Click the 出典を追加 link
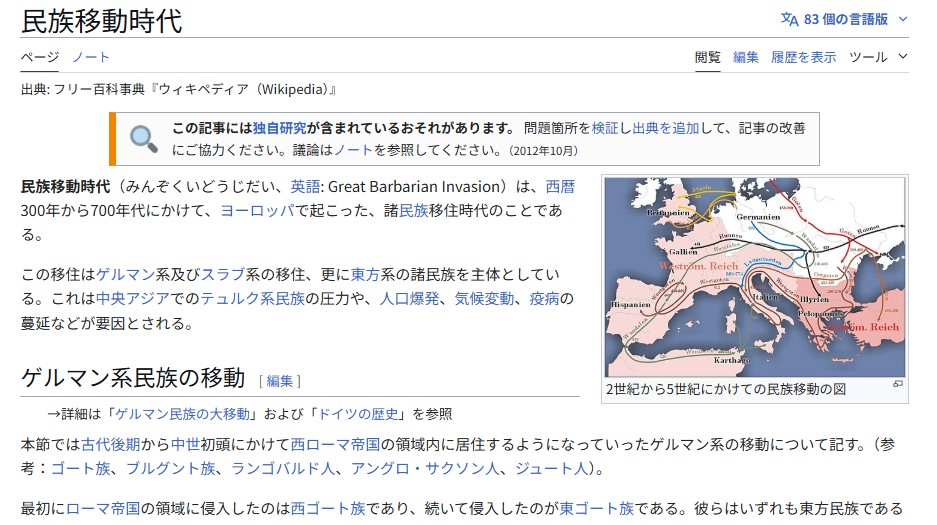Viewport: 937px width, 525px height. coord(665,128)
